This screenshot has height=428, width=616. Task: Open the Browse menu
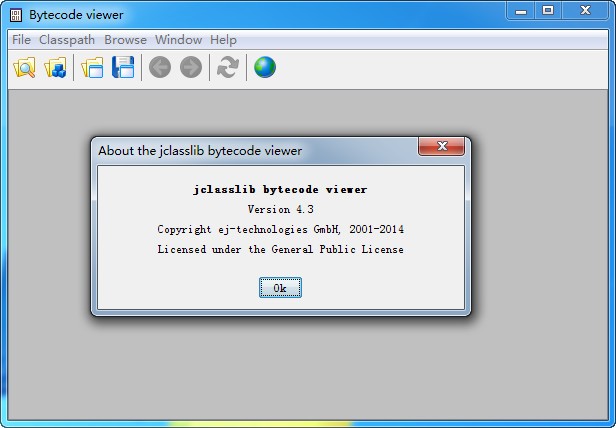[x=125, y=40]
